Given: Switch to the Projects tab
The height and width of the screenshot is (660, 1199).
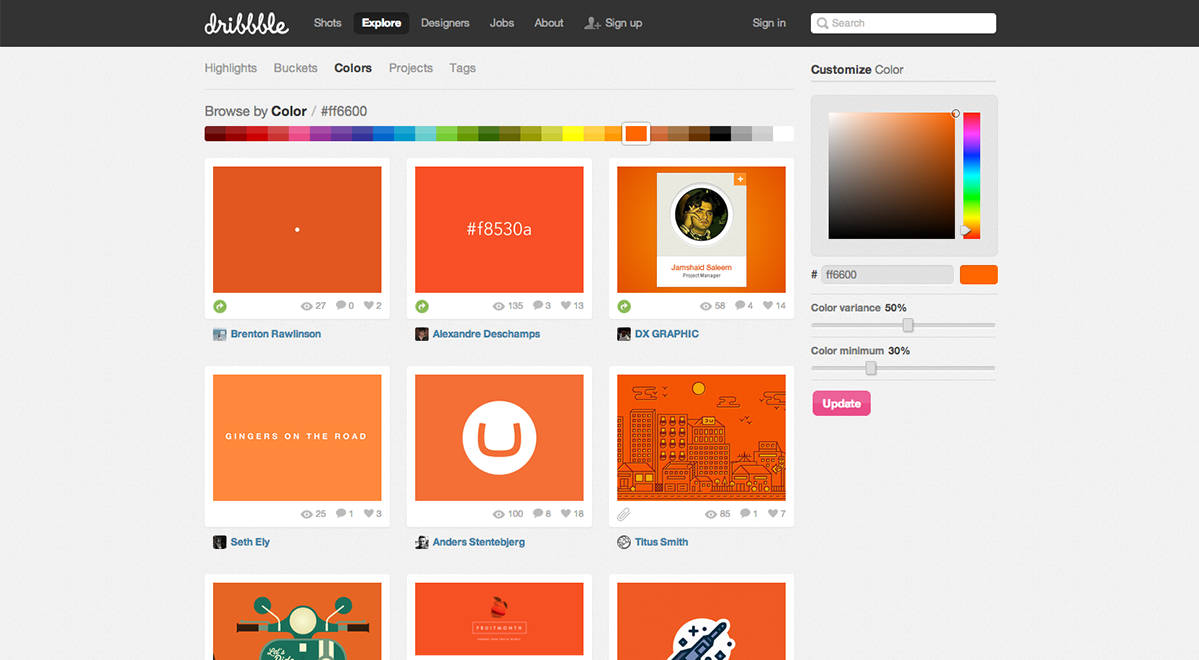Looking at the screenshot, I should point(411,68).
